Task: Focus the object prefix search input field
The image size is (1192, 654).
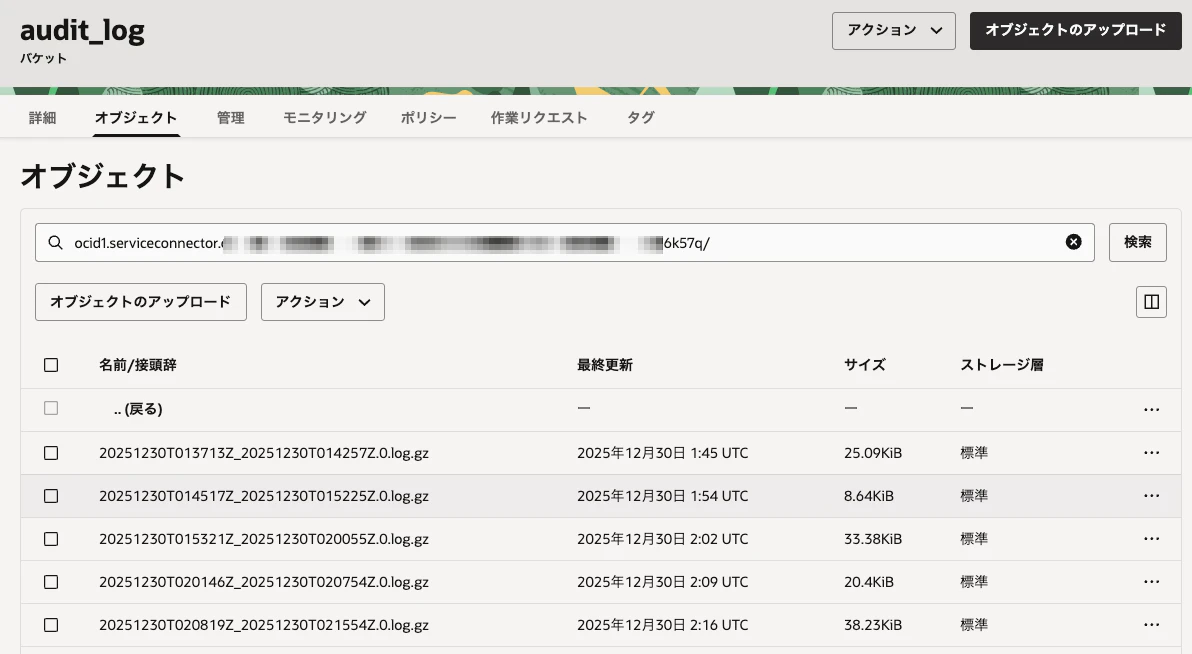Action: click(565, 243)
